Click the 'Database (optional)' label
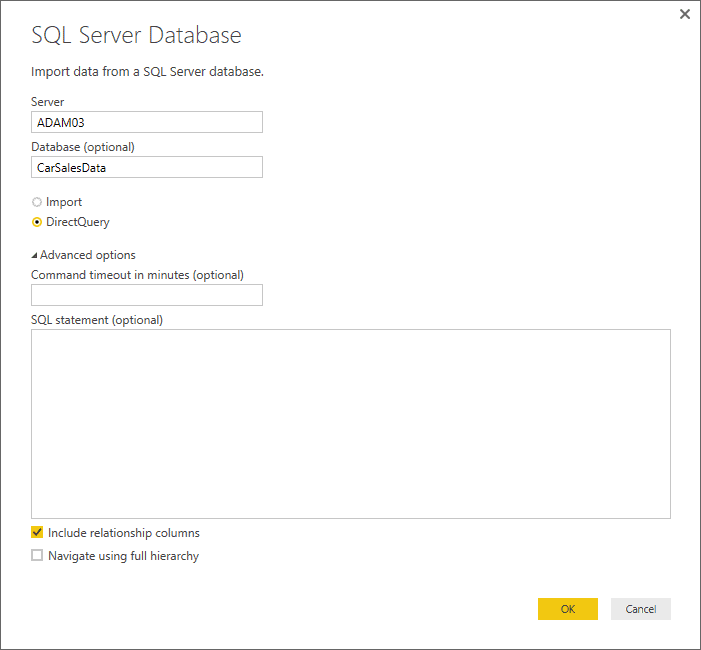The height and width of the screenshot is (650, 701). 83,147
